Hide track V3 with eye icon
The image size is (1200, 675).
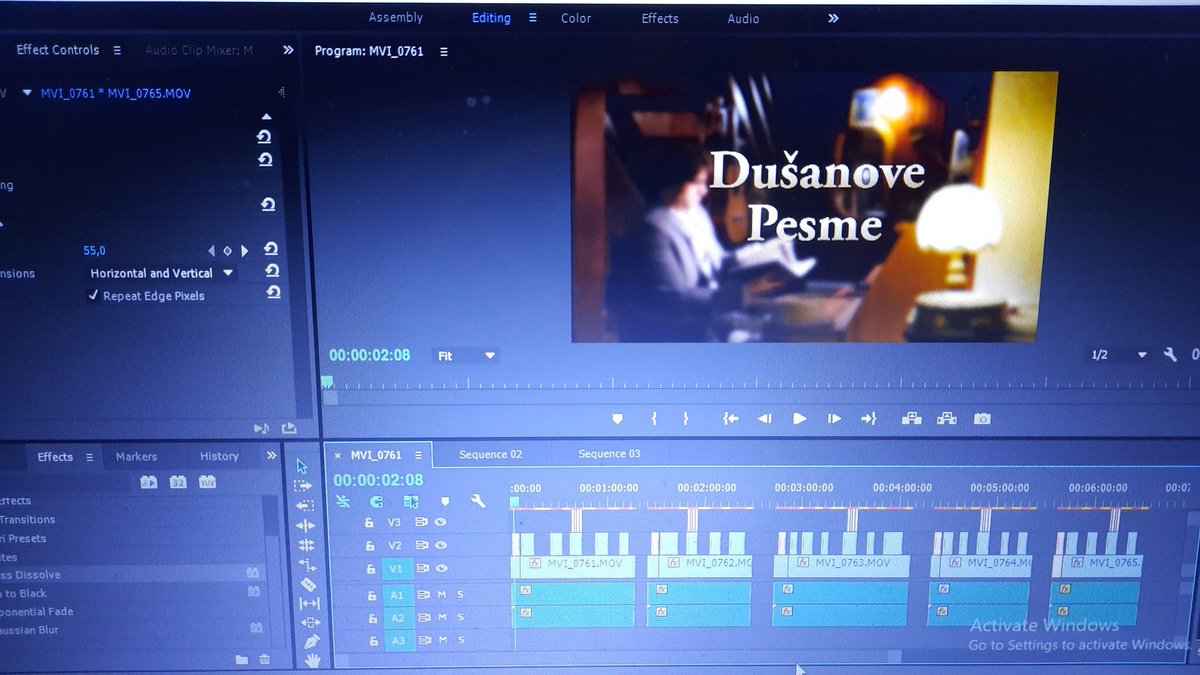pos(440,522)
